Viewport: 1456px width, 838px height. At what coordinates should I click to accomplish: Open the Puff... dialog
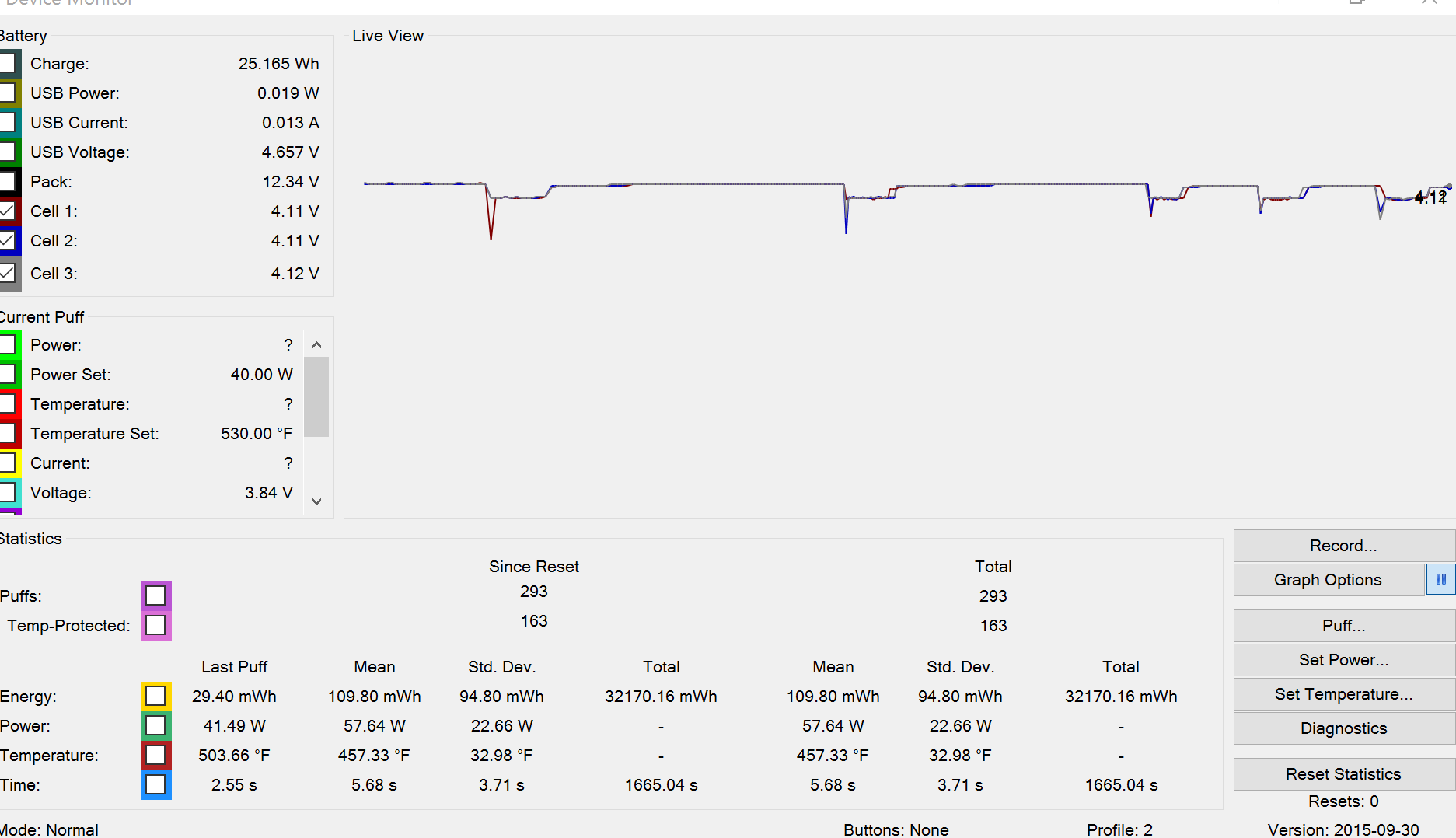[x=1343, y=626]
